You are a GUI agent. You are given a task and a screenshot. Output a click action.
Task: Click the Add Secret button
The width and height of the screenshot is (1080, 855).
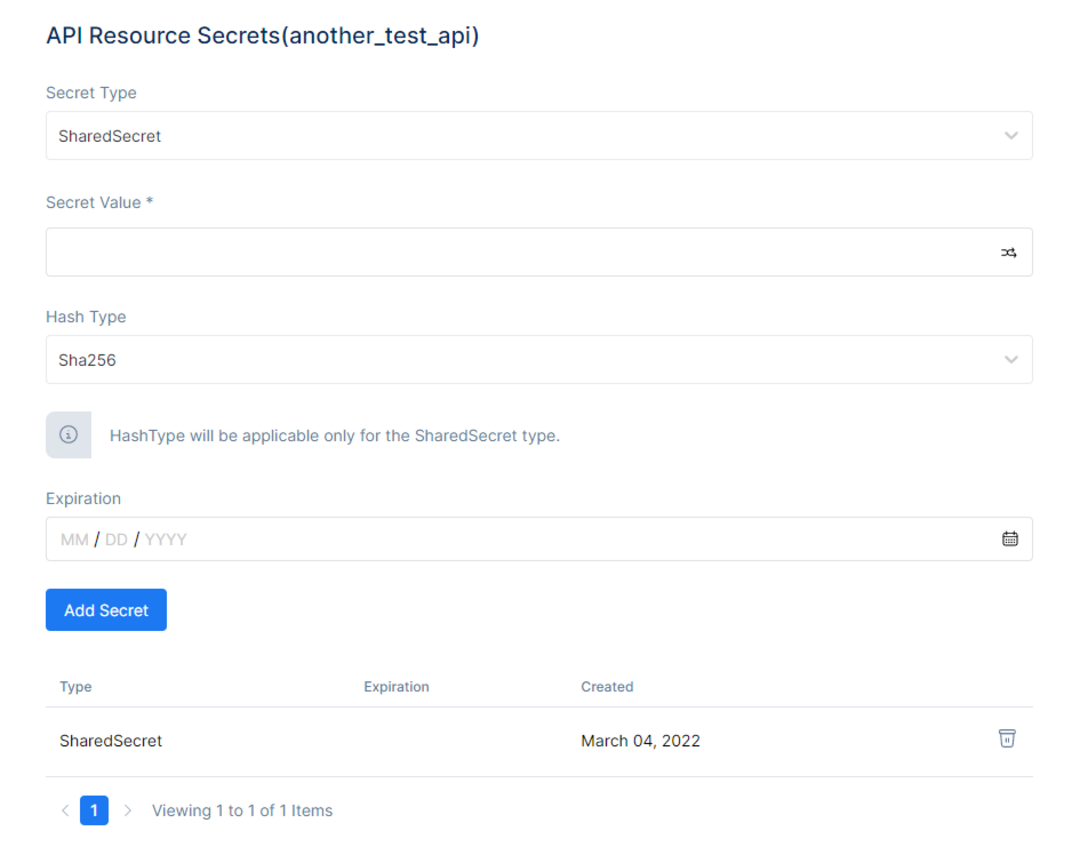tap(106, 610)
